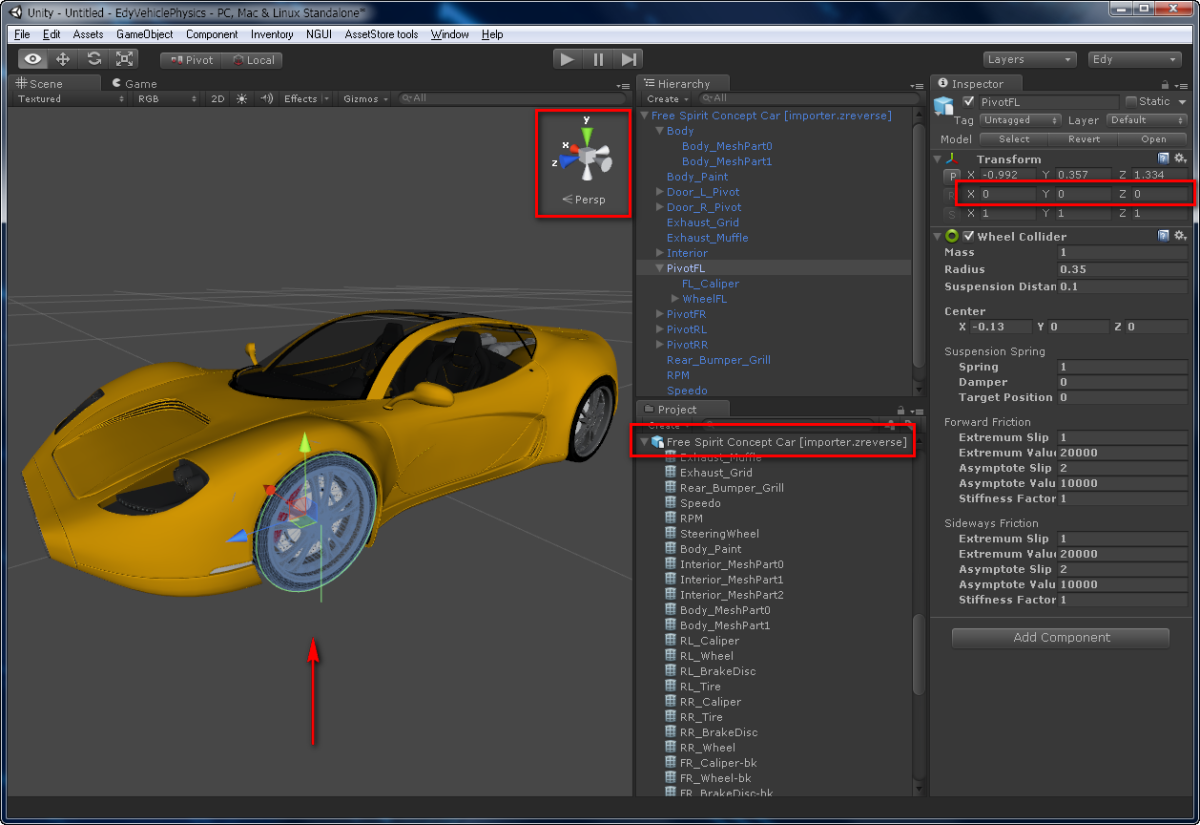Click the Radius value field
This screenshot has height=825, width=1200.
1123,270
